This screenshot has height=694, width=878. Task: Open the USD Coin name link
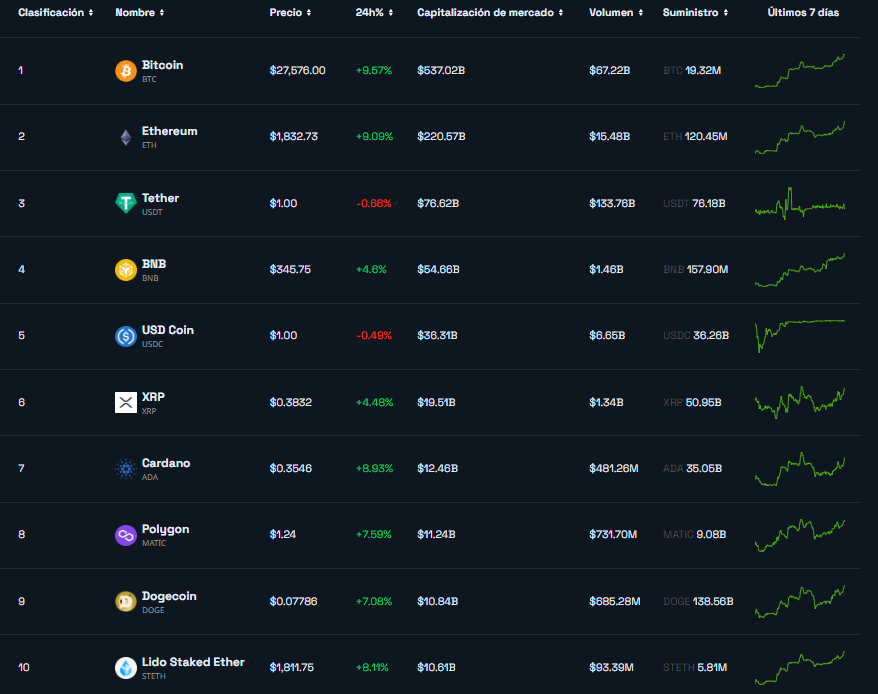[x=167, y=330]
